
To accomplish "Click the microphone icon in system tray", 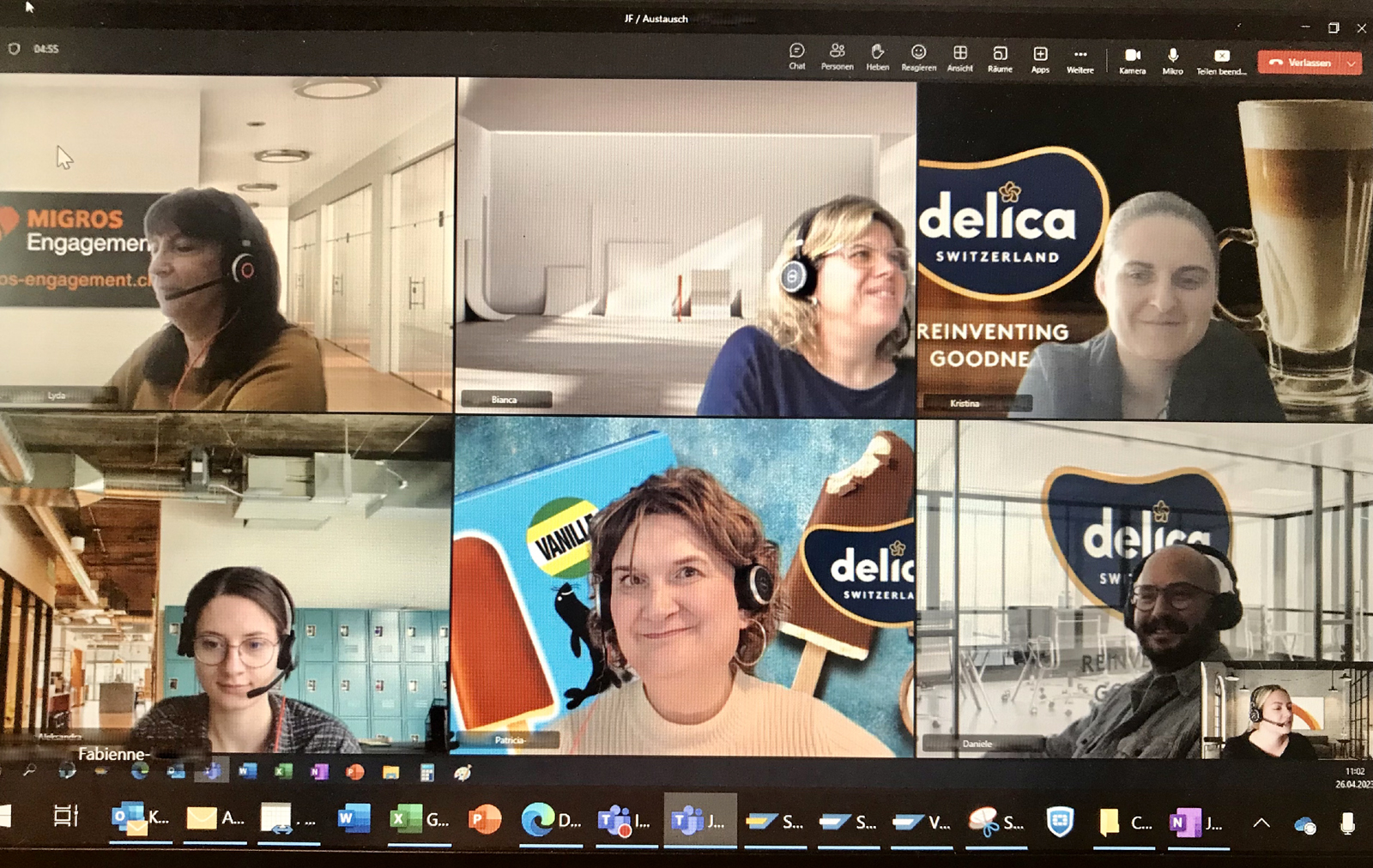I will point(1347,824).
